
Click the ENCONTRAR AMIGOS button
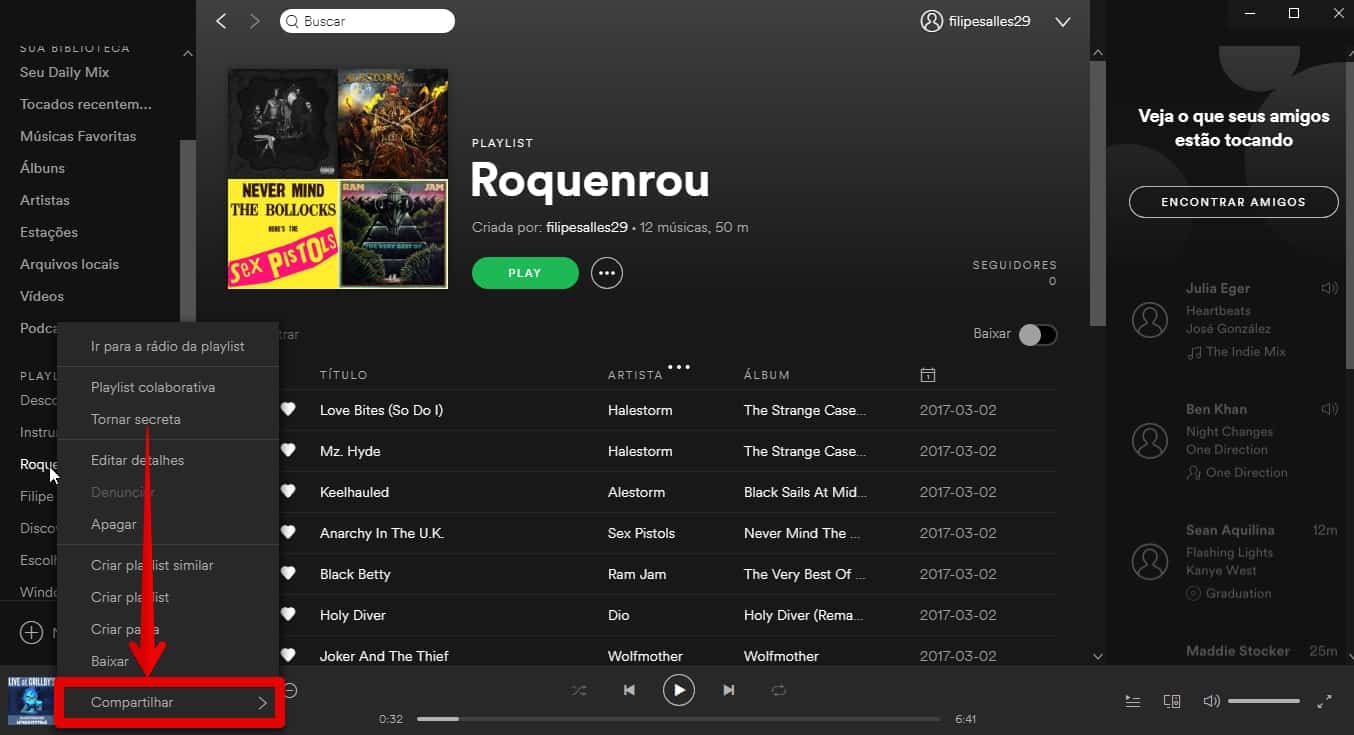(1233, 201)
